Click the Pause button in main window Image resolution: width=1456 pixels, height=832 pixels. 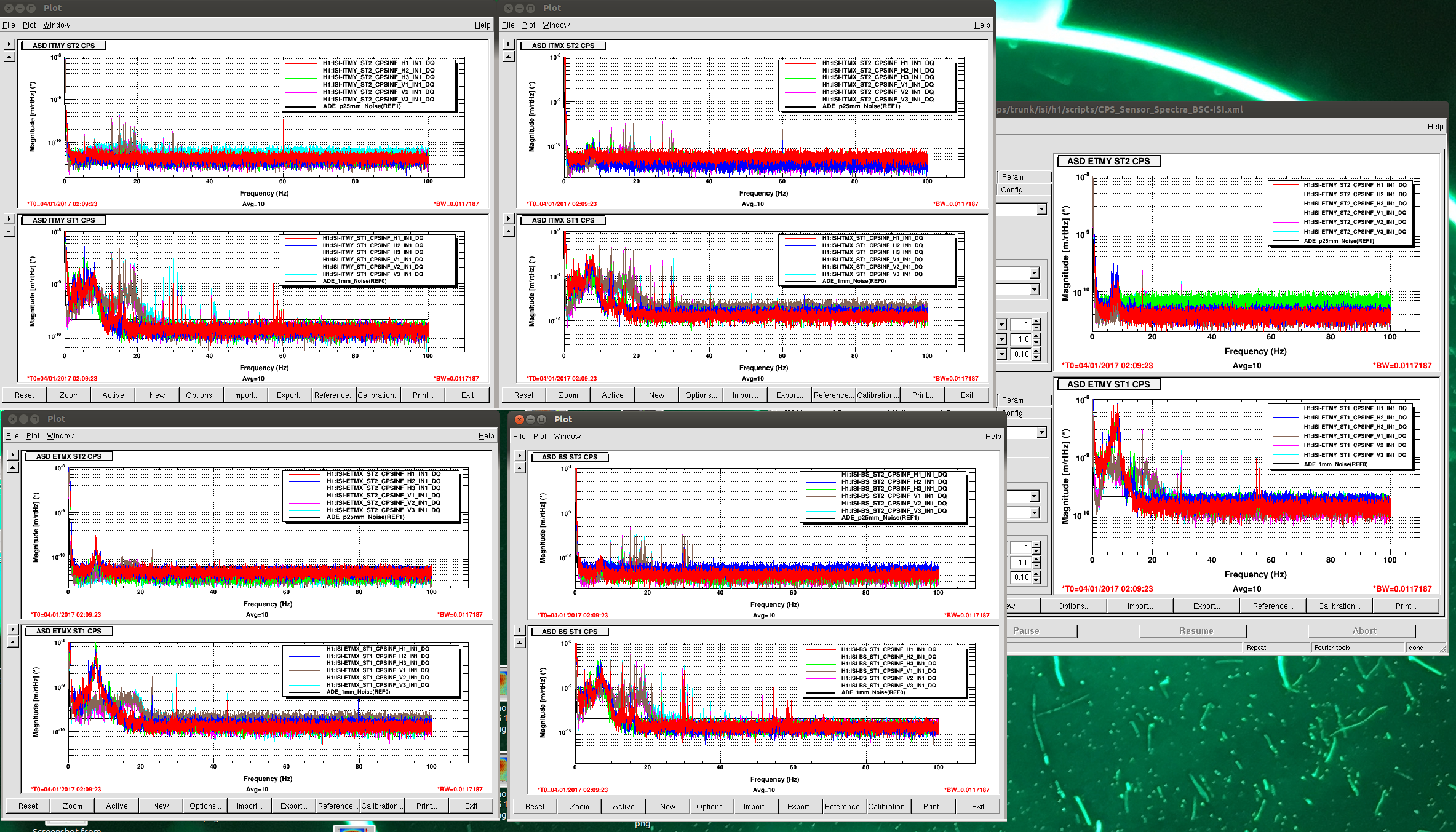(x=1041, y=631)
